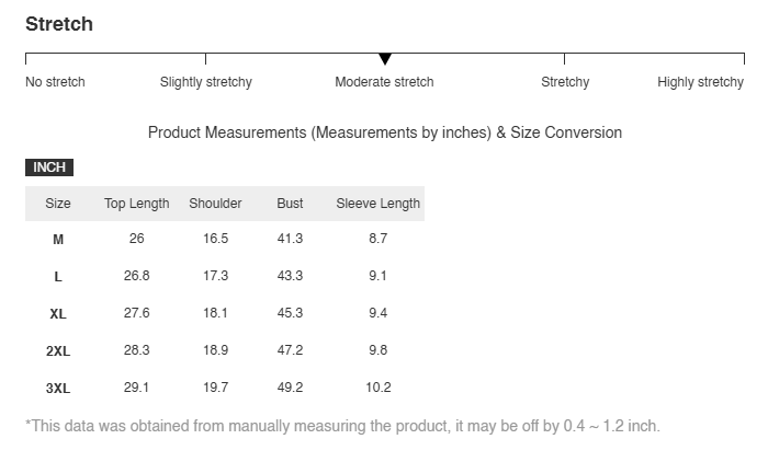This screenshot has width=768, height=462.
Task: Click the 3XL bust value 49.2
Action: 290,387
